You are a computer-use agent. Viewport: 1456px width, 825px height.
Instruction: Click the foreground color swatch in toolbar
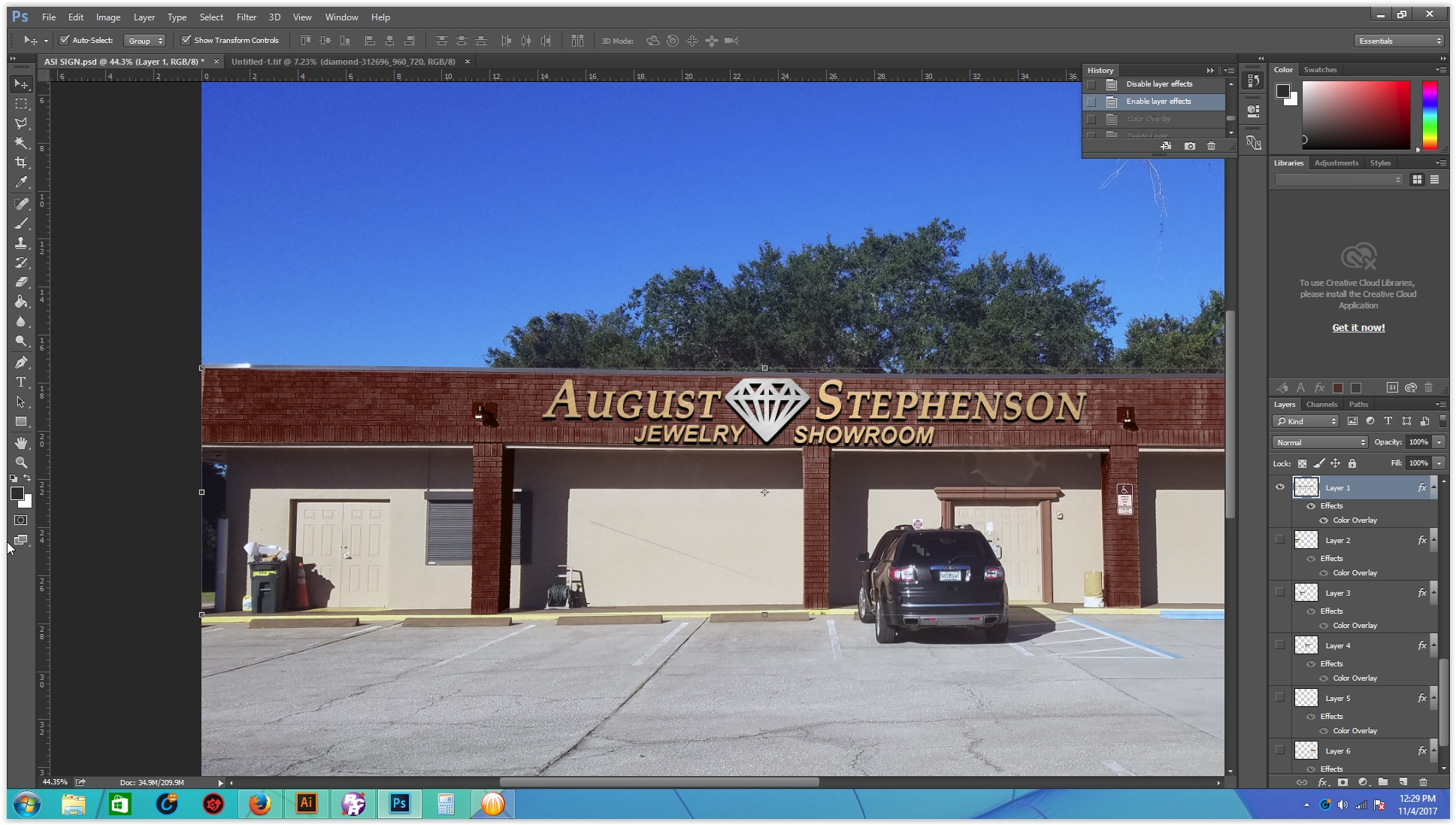pyautogui.click(x=17, y=493)
